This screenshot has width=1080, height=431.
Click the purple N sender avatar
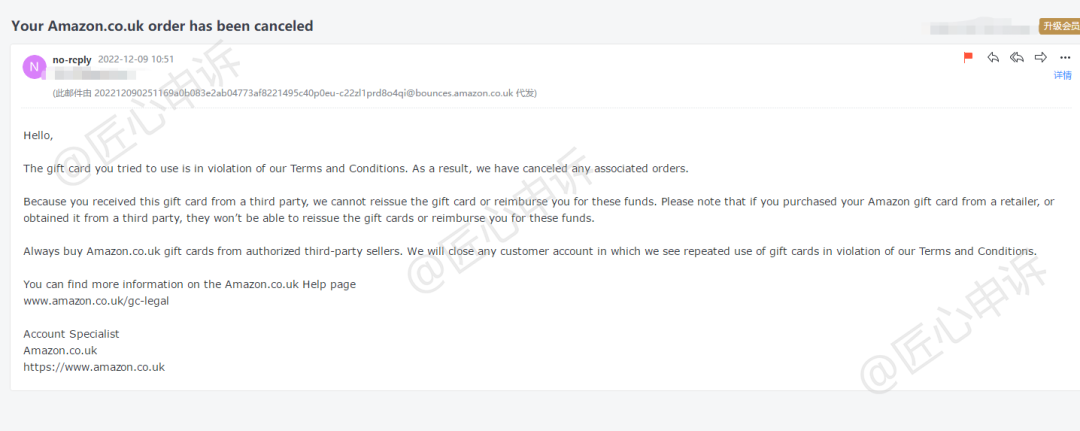34,67
